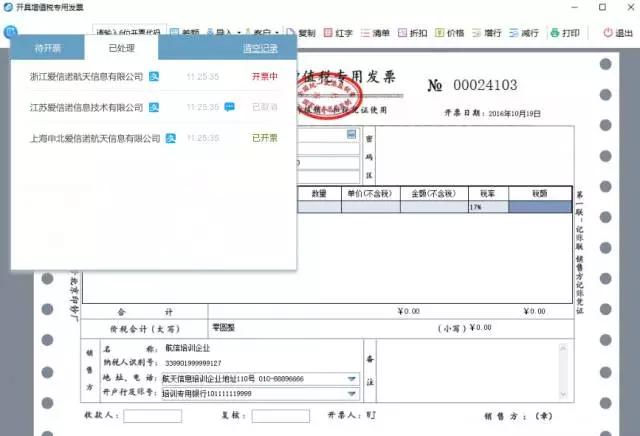Screen dimensions: 640x436
Task: Click the highlighted 税额 cell in first row
Action: pyautogui.click(x=540, y=207)
